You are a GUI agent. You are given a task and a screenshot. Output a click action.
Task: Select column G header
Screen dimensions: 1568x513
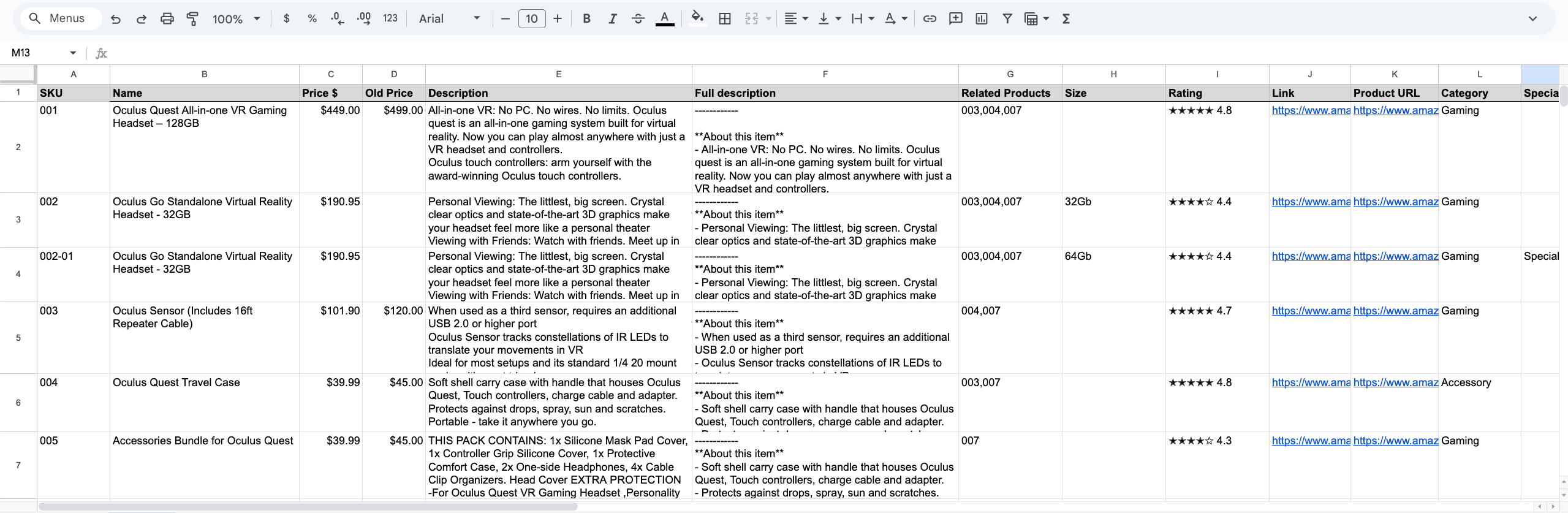(x=1010, y=74)
